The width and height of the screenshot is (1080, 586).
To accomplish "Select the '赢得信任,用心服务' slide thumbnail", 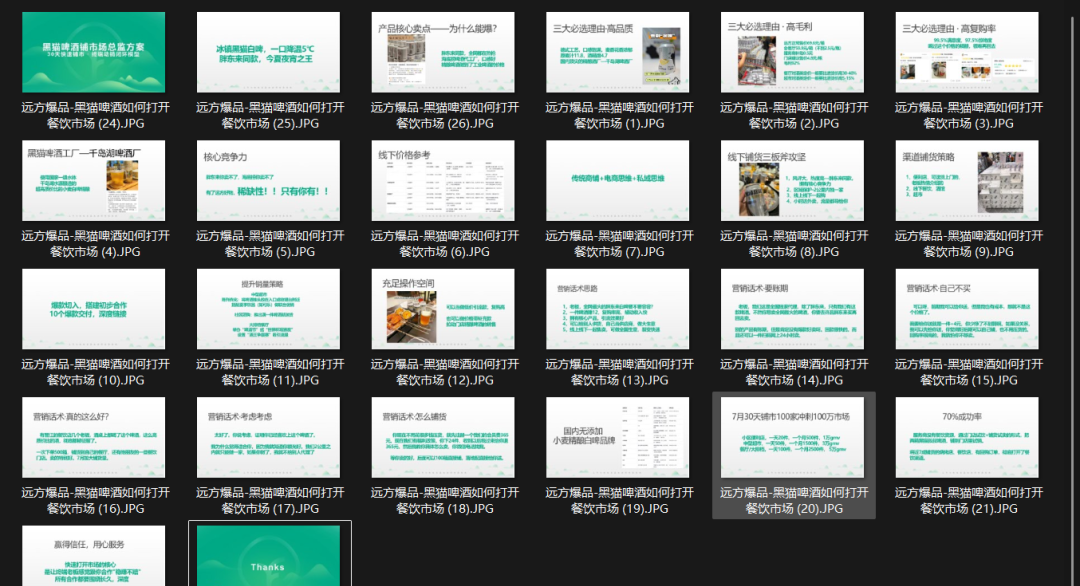I will pyautogui.click(x=94, y=556).
